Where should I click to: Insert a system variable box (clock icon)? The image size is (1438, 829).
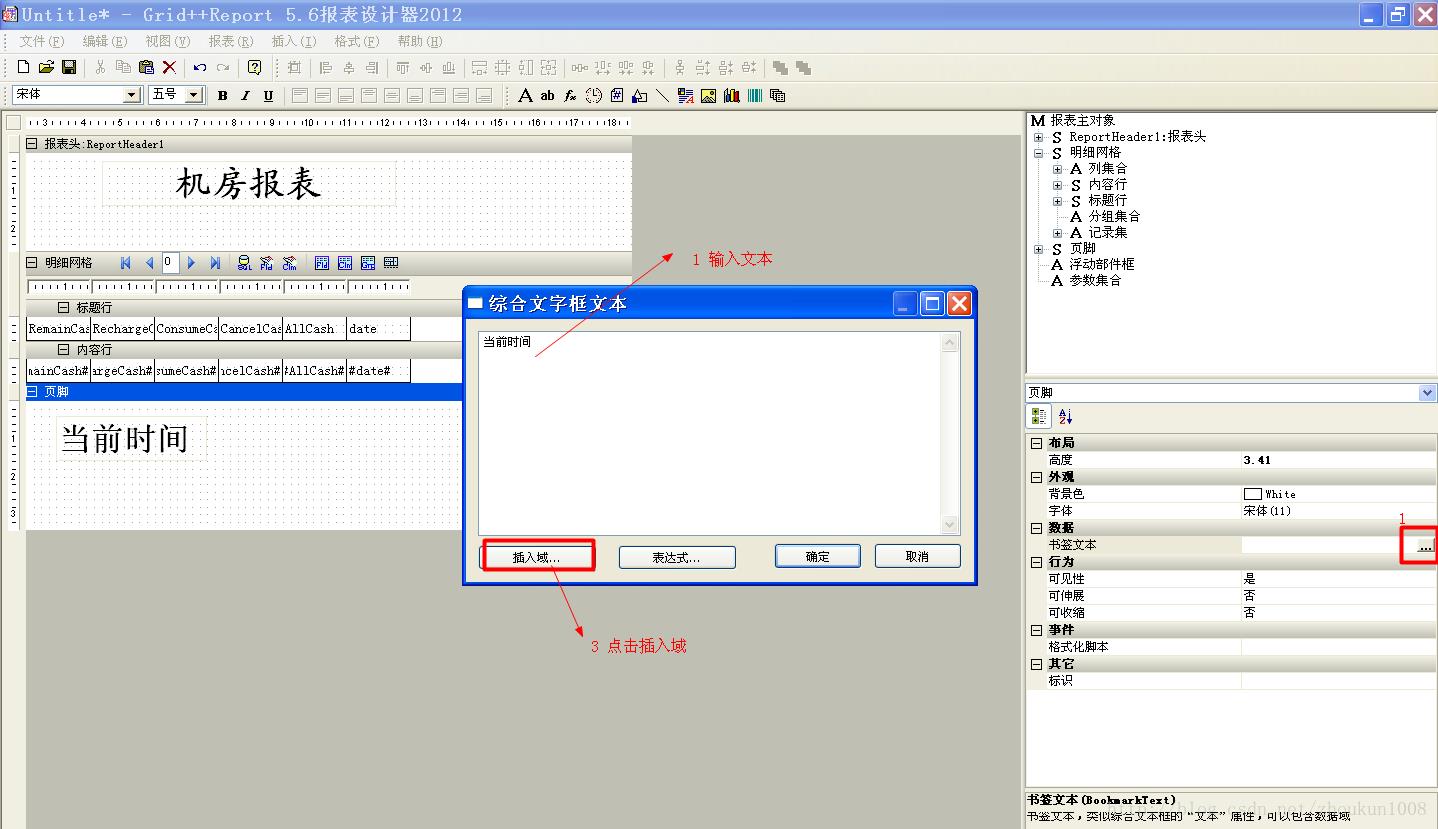(x=594, y=95)
